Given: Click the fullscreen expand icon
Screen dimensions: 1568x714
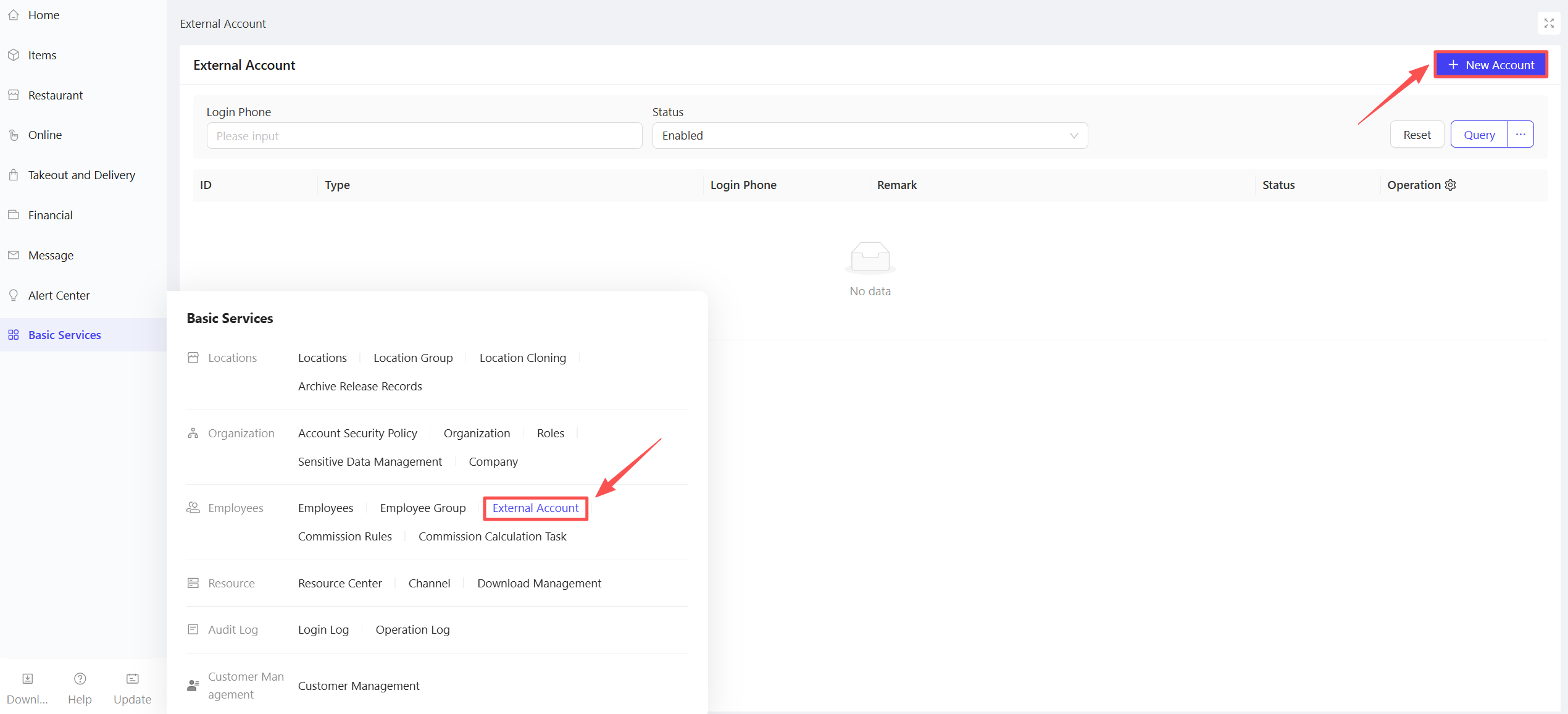Looking at the screenshot, I should click(1549, 23).
